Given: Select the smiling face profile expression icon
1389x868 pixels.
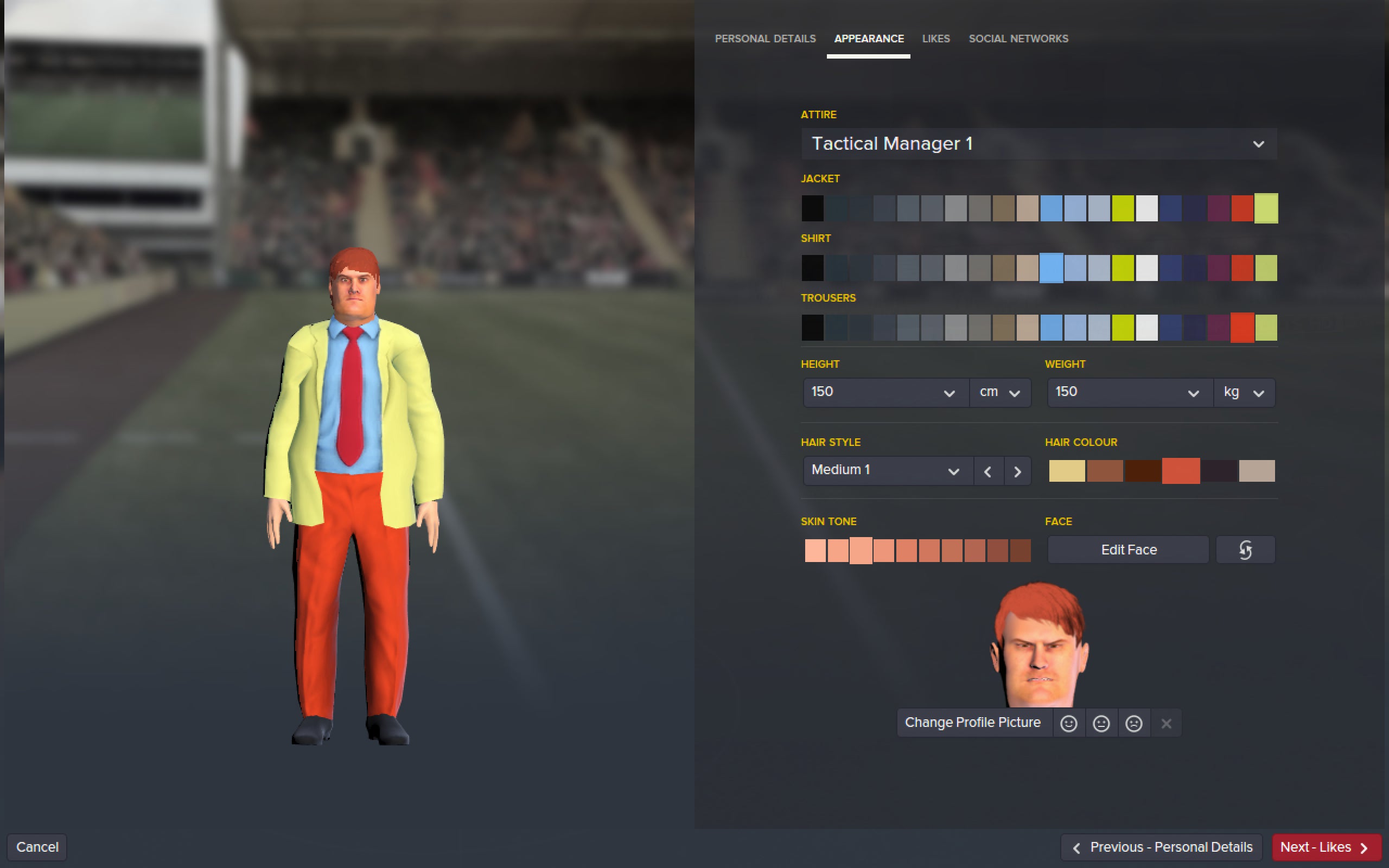Looking at the screenshot, I should pyautogui.click(x=1068, y=723).
